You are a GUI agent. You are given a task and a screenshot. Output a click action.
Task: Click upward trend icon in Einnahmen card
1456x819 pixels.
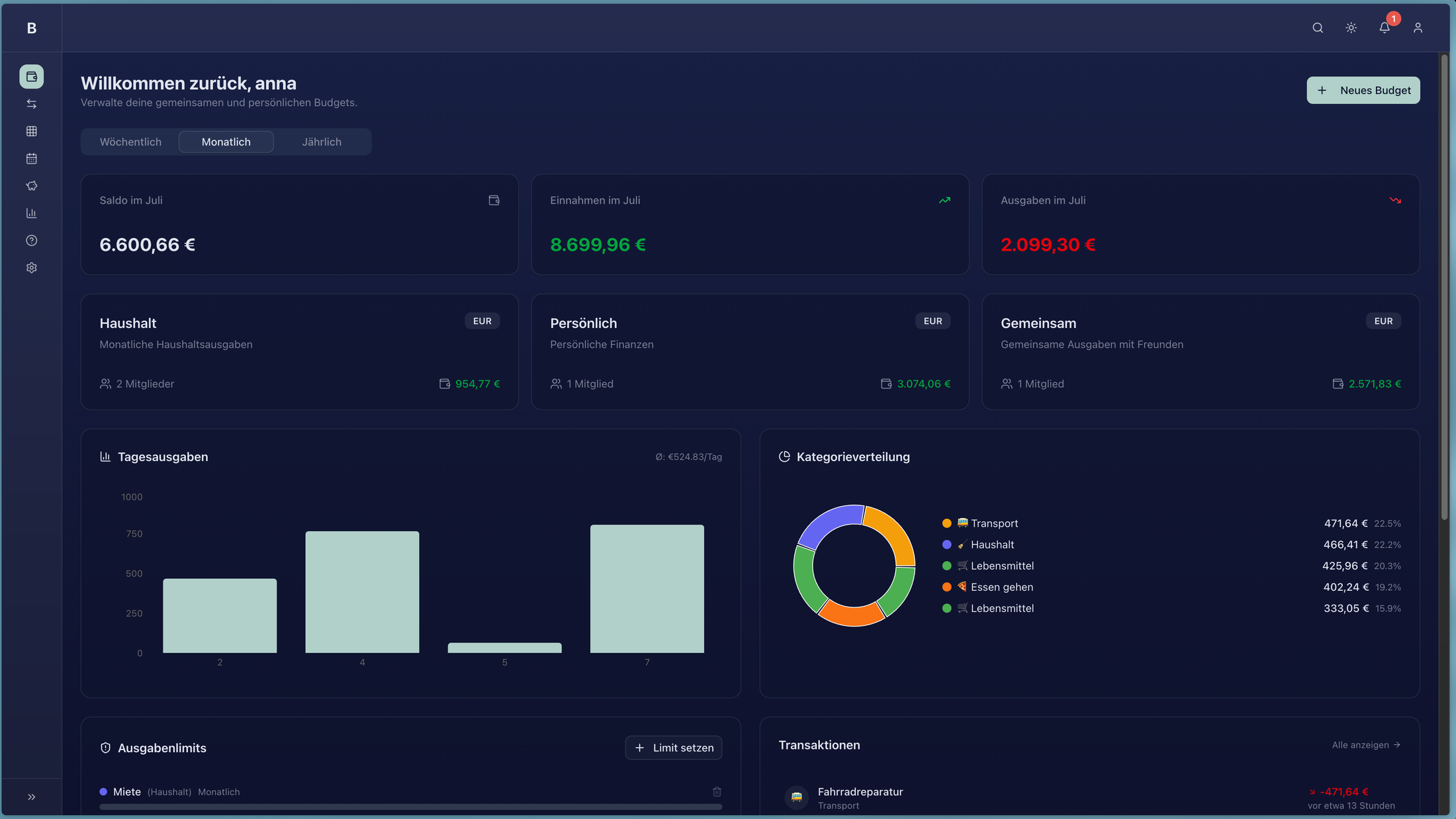point(944,200)
